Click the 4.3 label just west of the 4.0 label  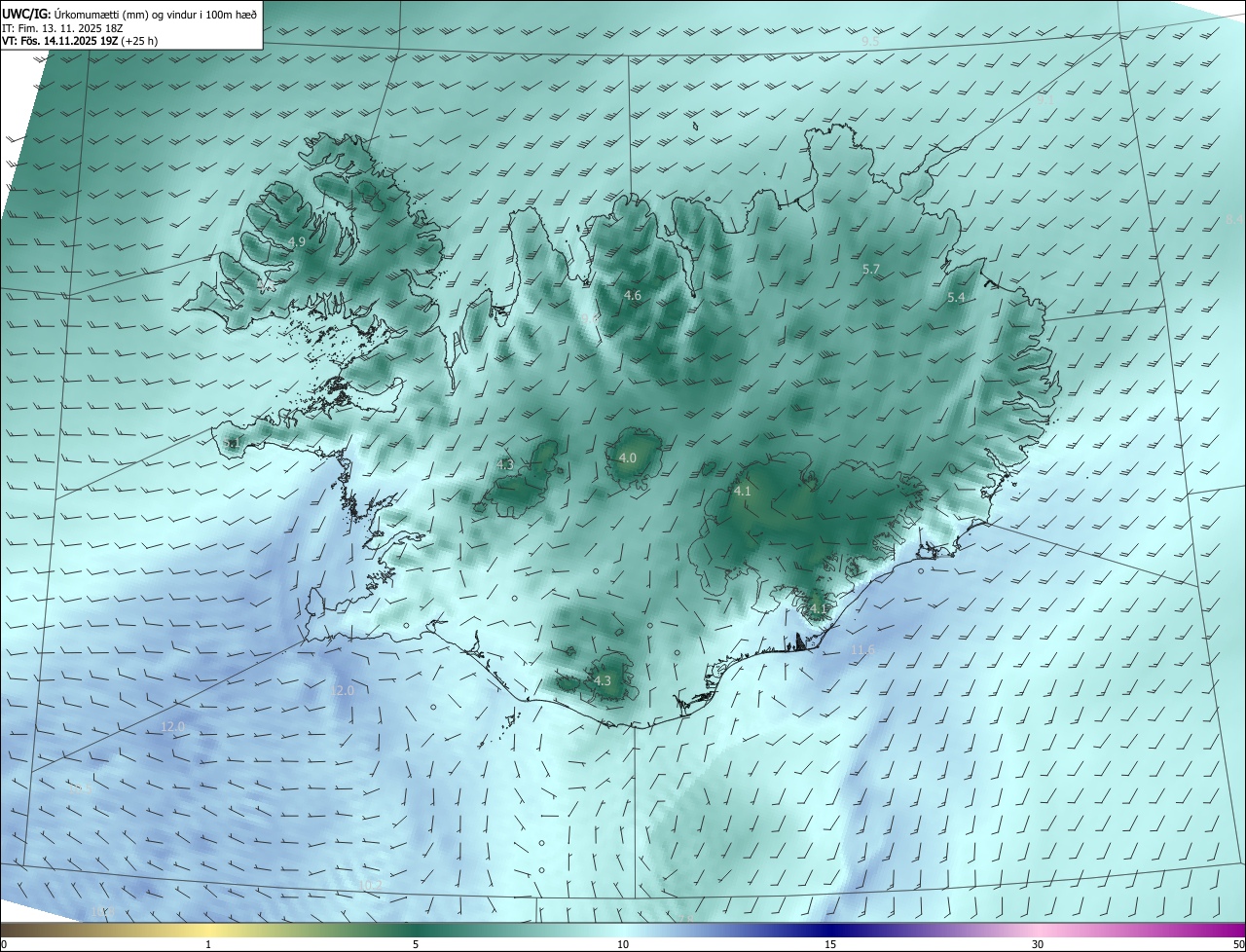[x=505, y=464]
